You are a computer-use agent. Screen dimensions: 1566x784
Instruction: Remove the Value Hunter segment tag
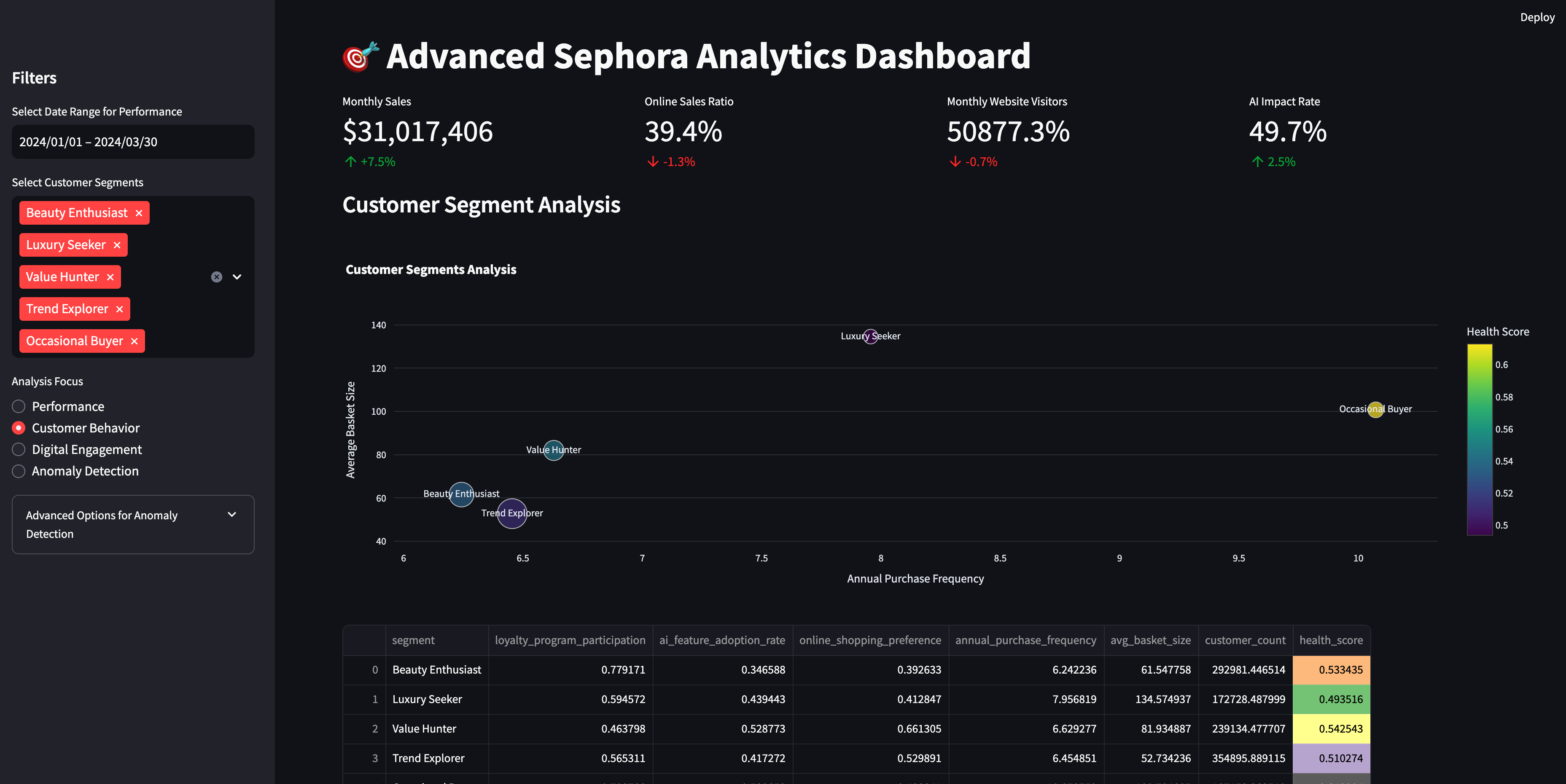point(110,277)
